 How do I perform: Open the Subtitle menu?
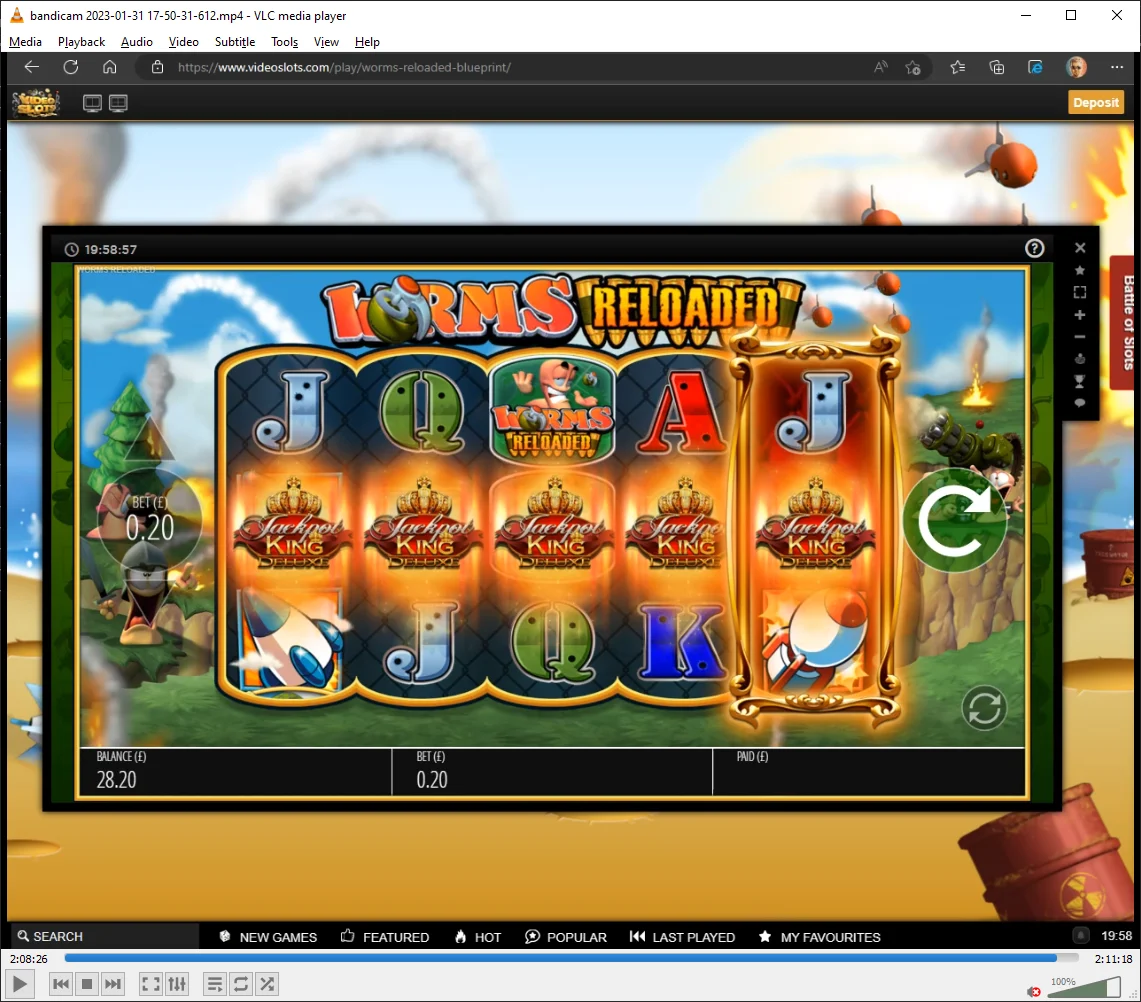tap(235, 41)
